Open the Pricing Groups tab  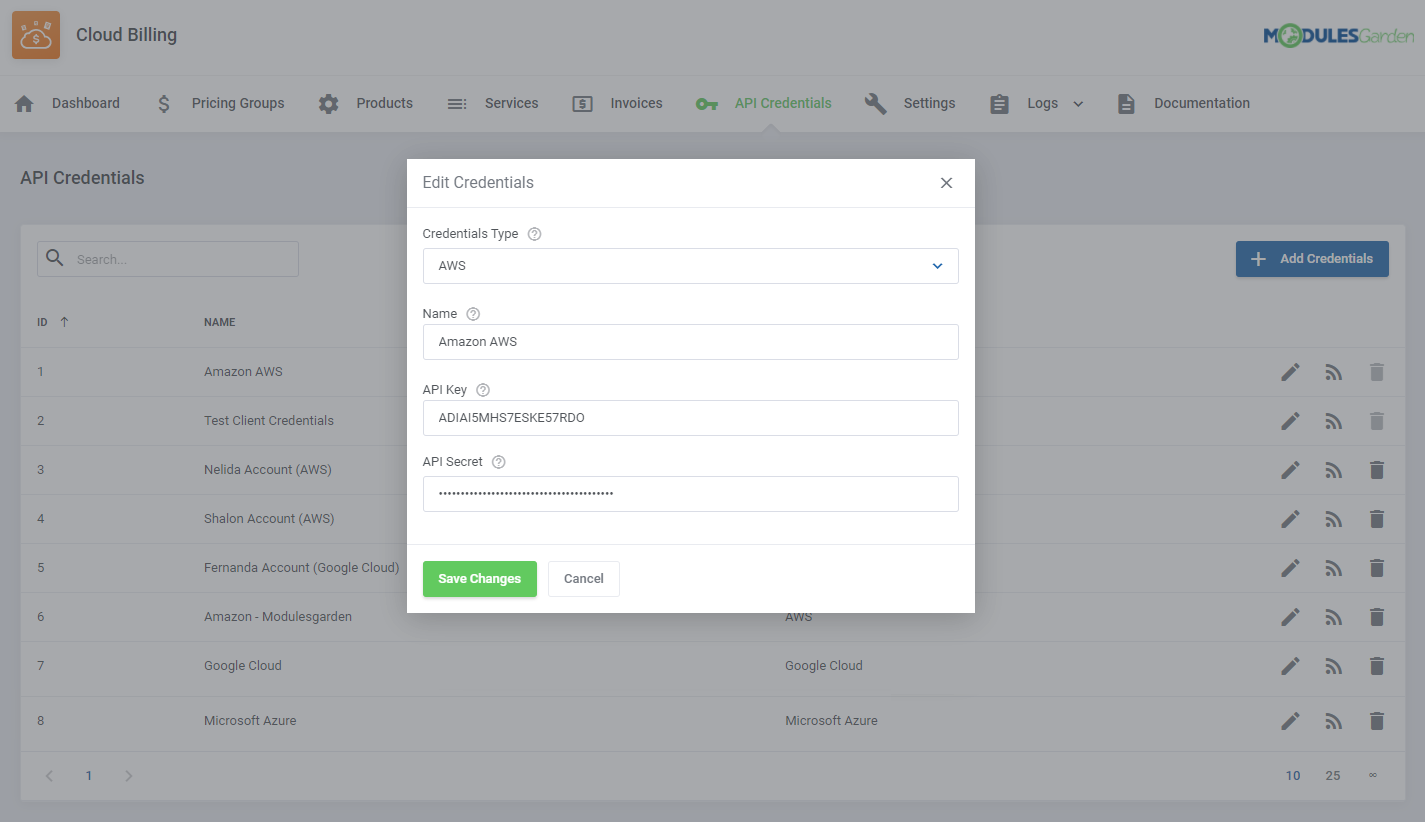[221, 103]
